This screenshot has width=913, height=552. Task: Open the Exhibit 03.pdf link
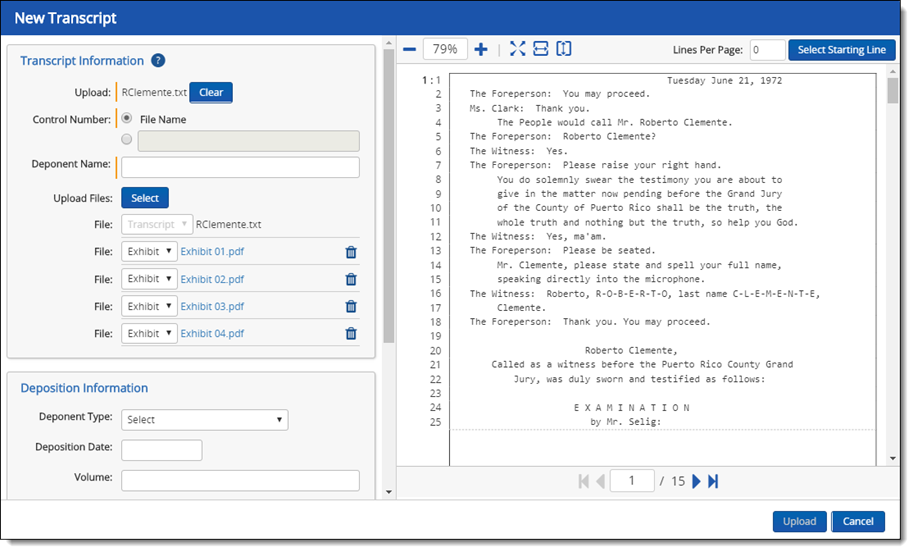pos(212,307)
